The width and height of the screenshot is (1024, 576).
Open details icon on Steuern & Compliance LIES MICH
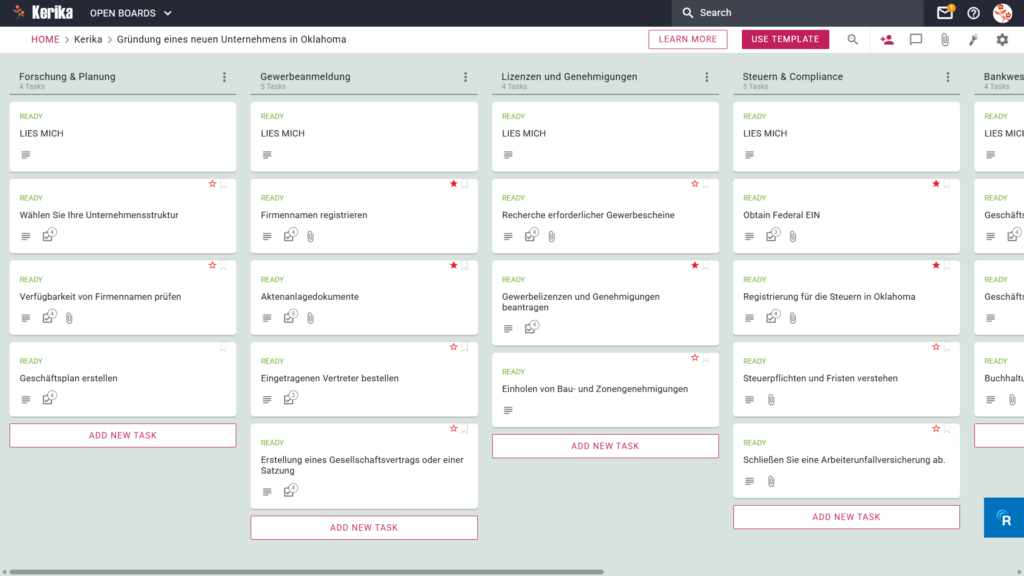point(749,155)
